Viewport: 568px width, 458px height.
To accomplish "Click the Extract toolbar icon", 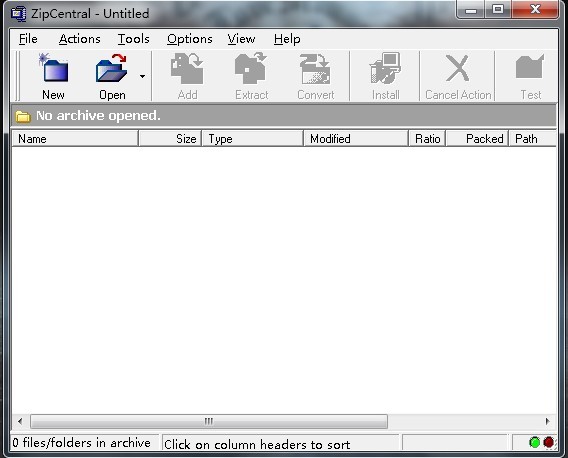I will [x=251, y=68].
